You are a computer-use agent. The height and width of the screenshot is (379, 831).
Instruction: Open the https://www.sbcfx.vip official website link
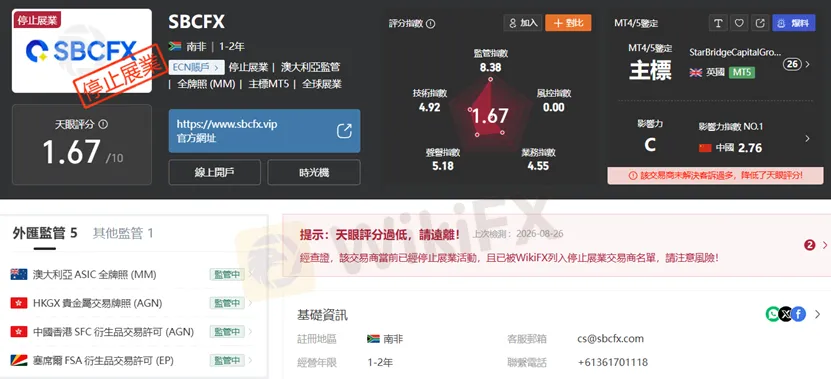(264, 131)
